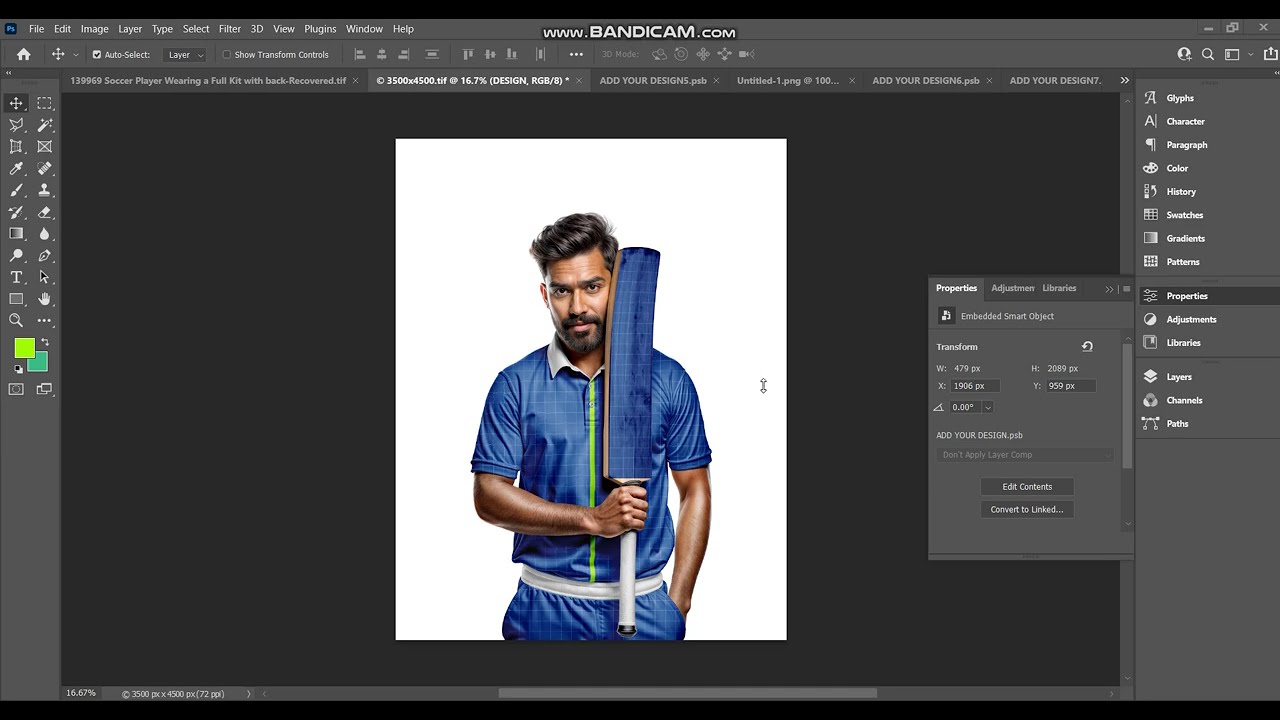Screen dimensions: 1280x720
Task: Open the Layer menu
Action: coord(130,29)
